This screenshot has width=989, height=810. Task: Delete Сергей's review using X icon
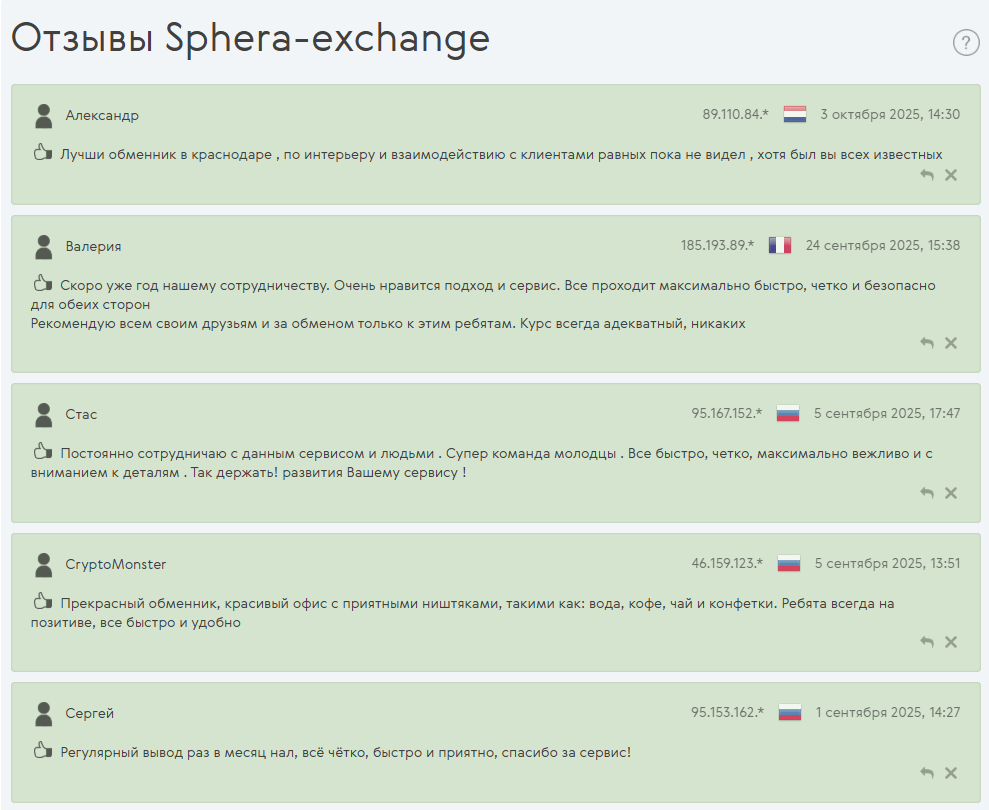click(x=951, y=772)
